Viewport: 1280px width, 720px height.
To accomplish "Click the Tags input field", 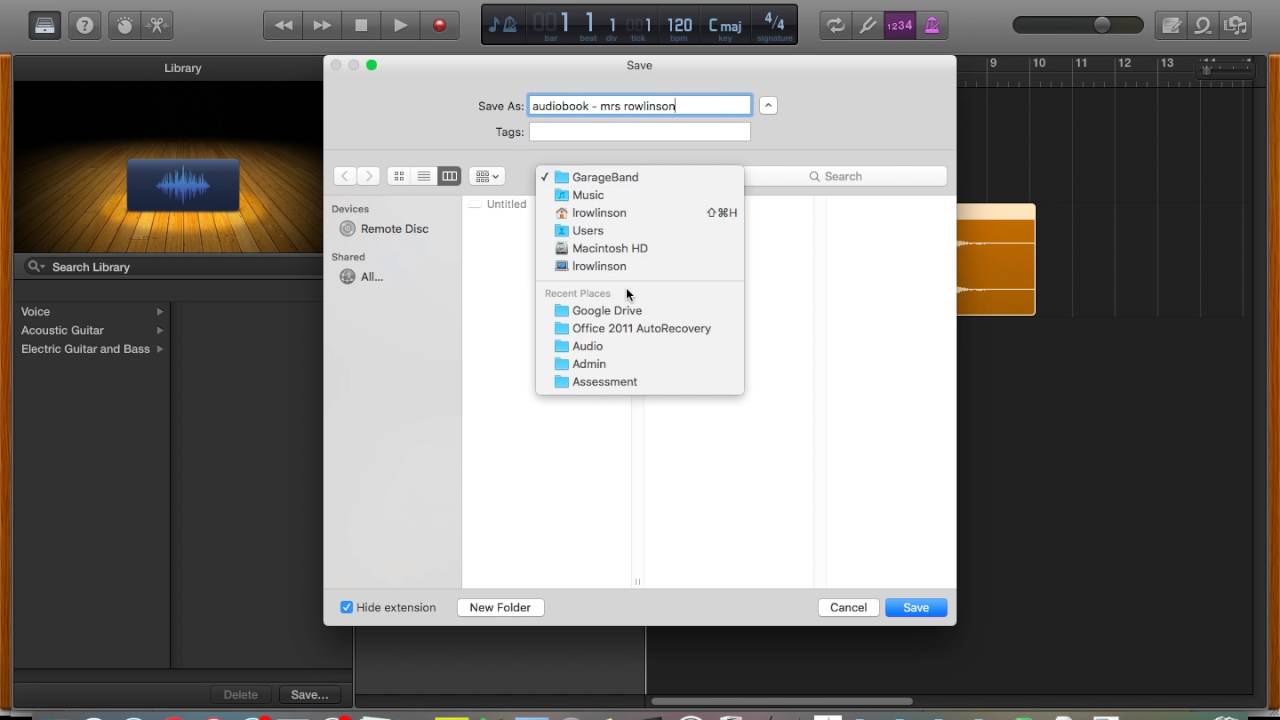I will 639,132.
